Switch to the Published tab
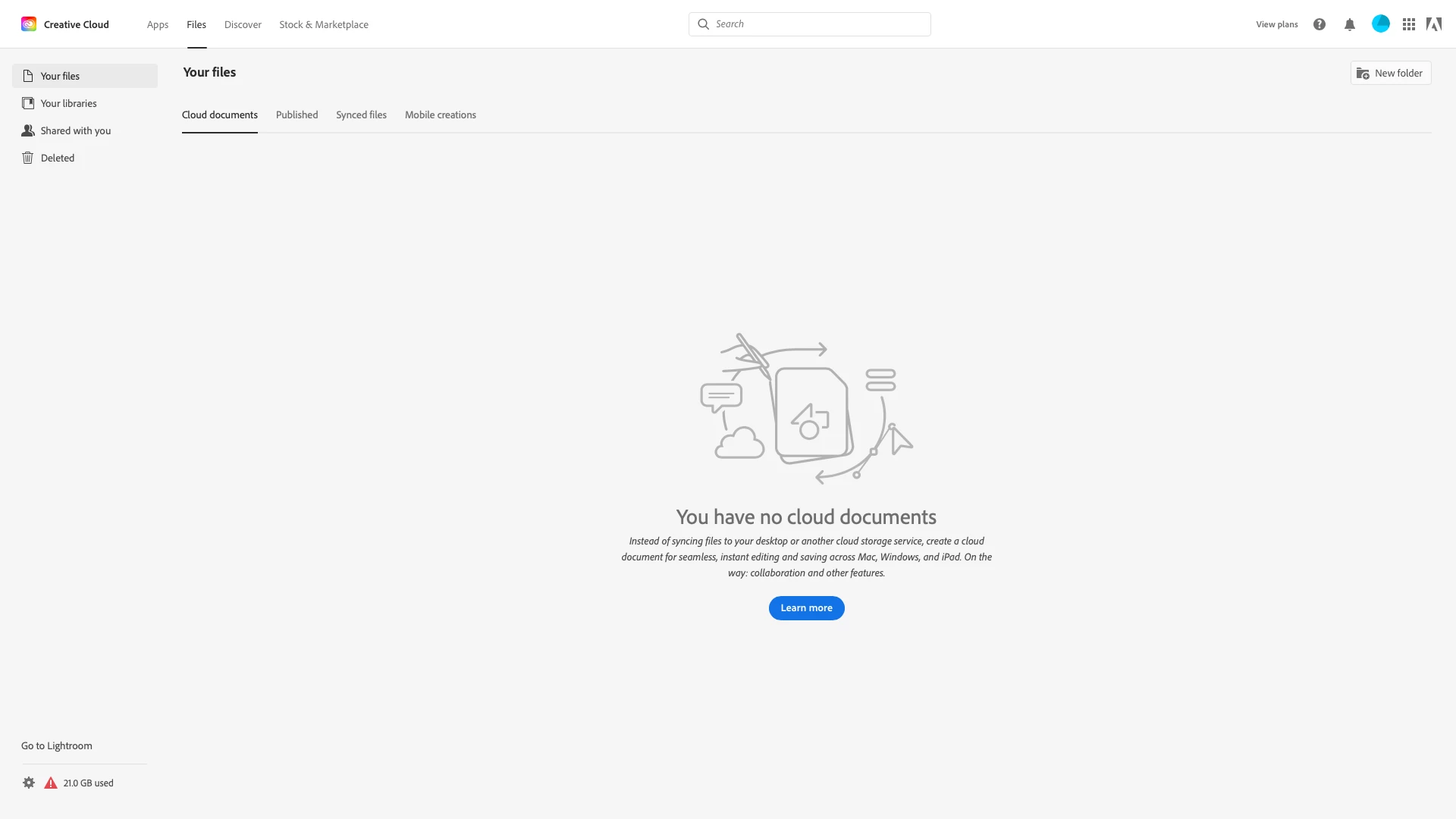The height and width of the screenshot is (819, 1456). pos(297,115)
